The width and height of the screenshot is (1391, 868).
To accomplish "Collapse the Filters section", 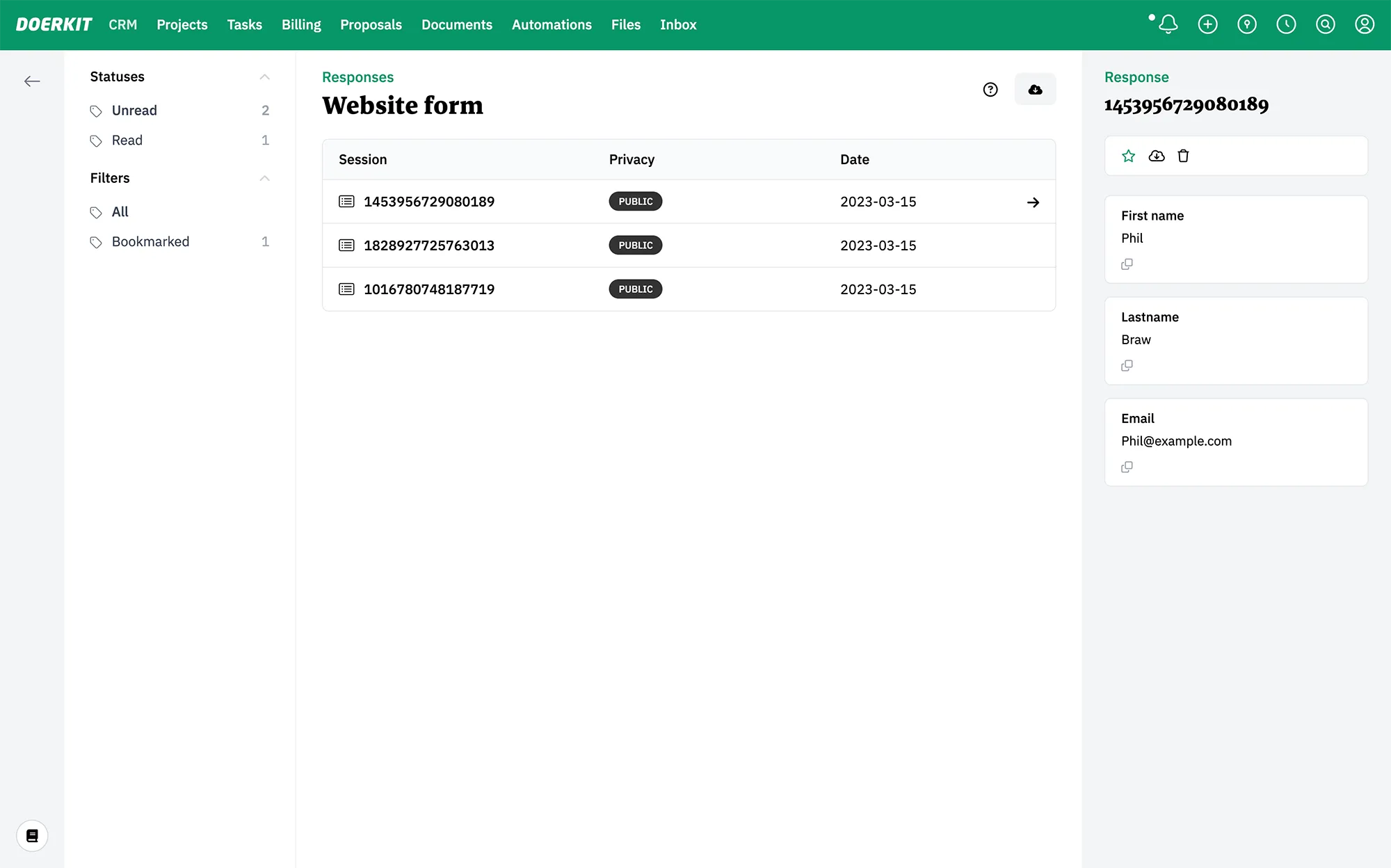I will (x=264, y=178).
